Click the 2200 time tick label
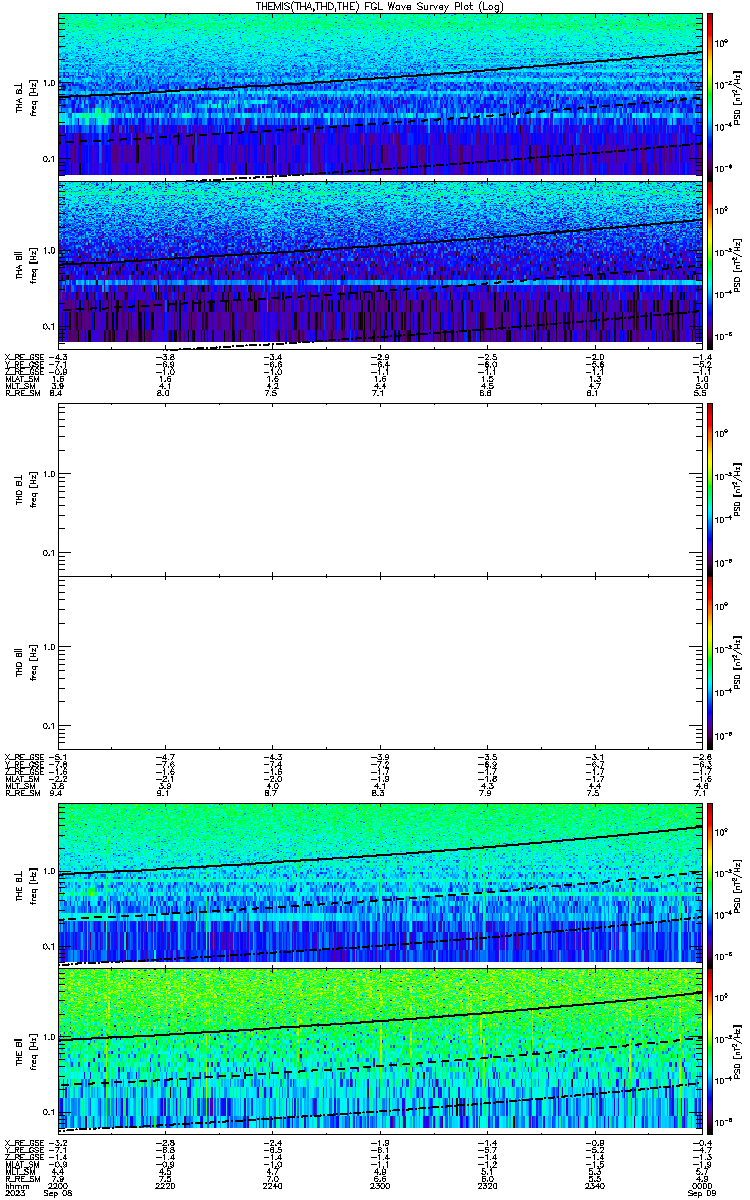Screen dimensions: 750x1200 click(59, 1185)
